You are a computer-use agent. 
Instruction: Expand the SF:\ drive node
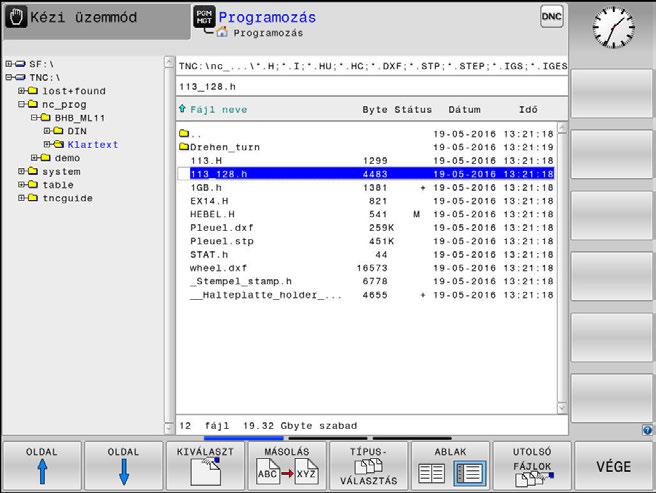(x=9, y=64)
